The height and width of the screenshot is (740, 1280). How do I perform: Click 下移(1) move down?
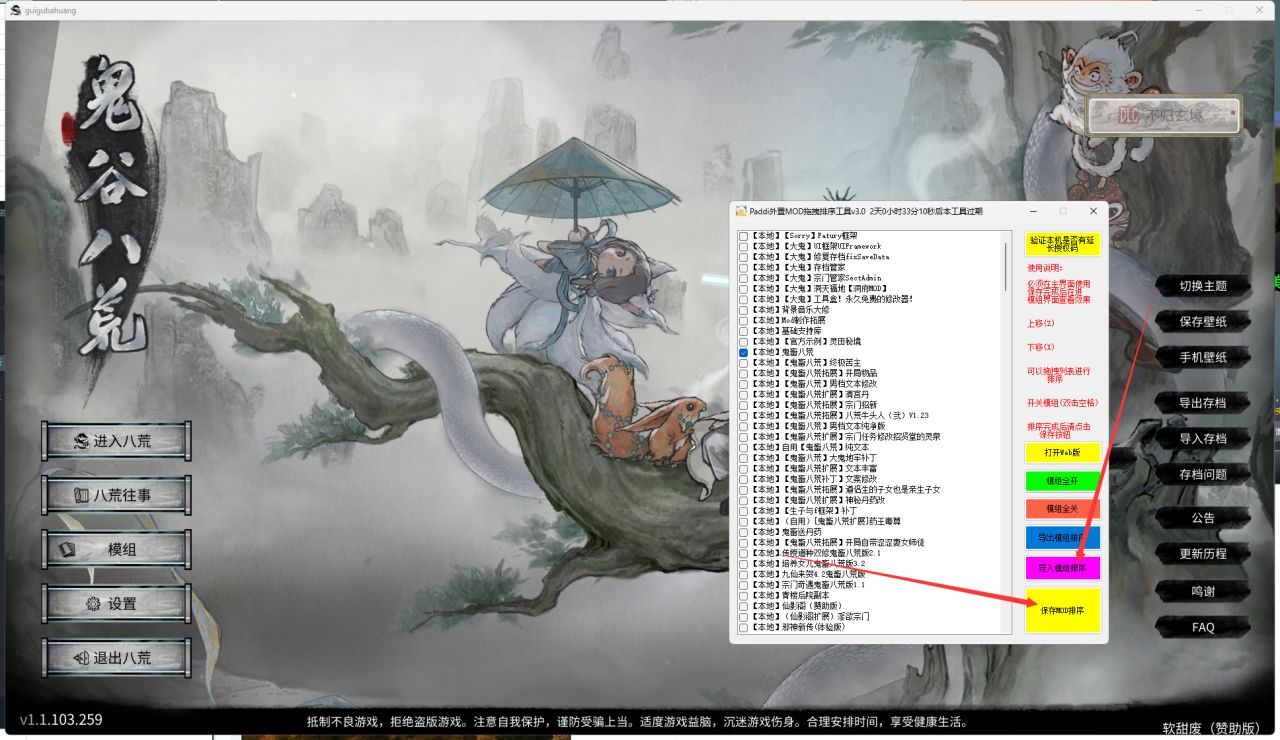click(x=1041, y=346)
